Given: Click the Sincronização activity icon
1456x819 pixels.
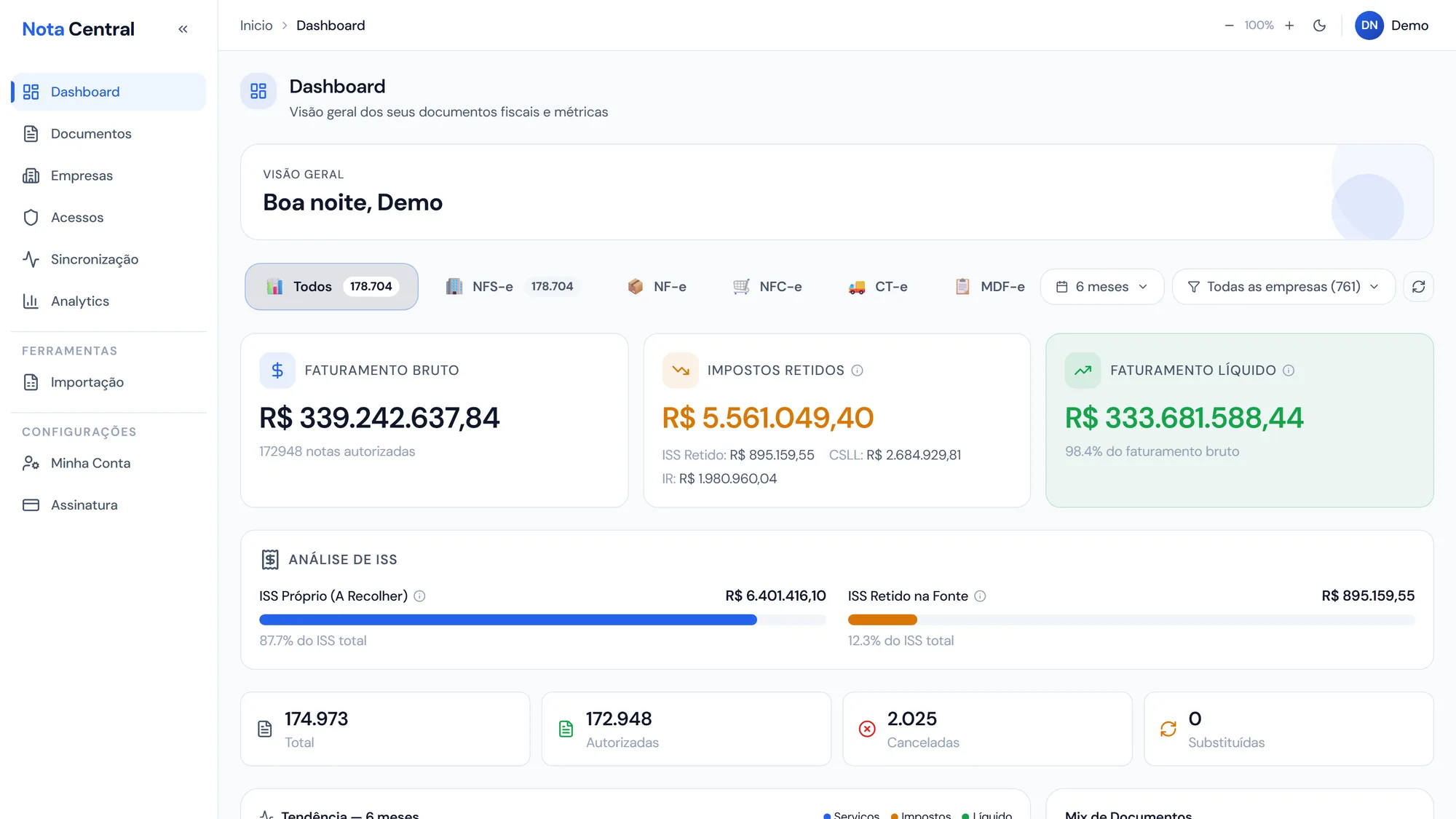Looking at the screenshot, I should click(31, 259).
